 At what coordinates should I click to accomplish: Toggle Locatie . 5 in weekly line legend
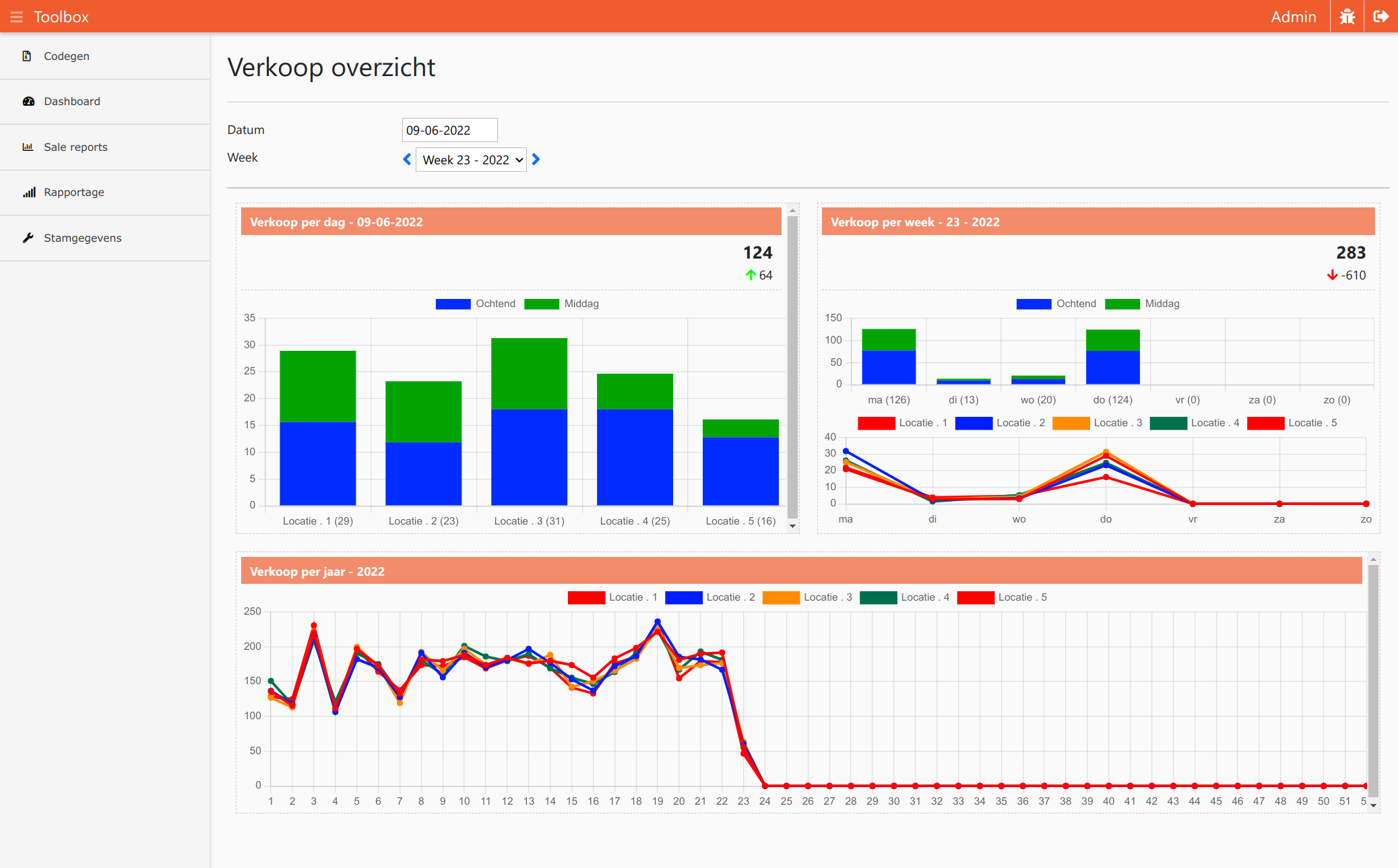[1292, 423]
